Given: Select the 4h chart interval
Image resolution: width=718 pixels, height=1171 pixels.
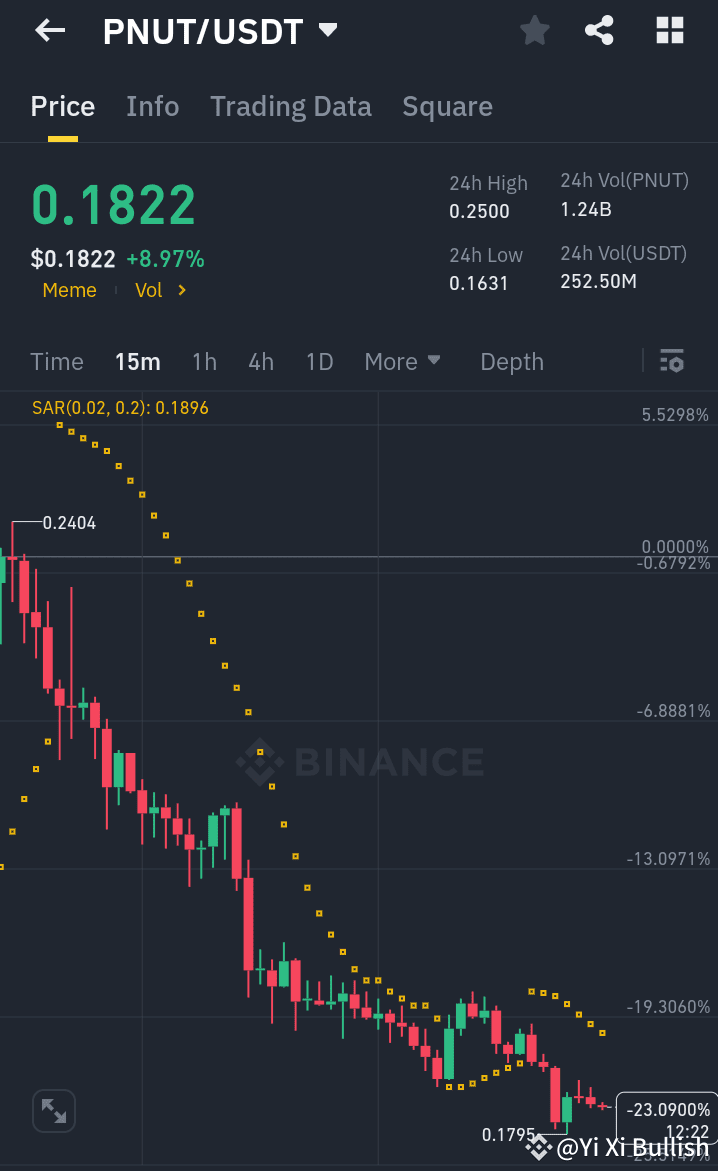Looking at the screenshot, I should [x=261, y=361].
